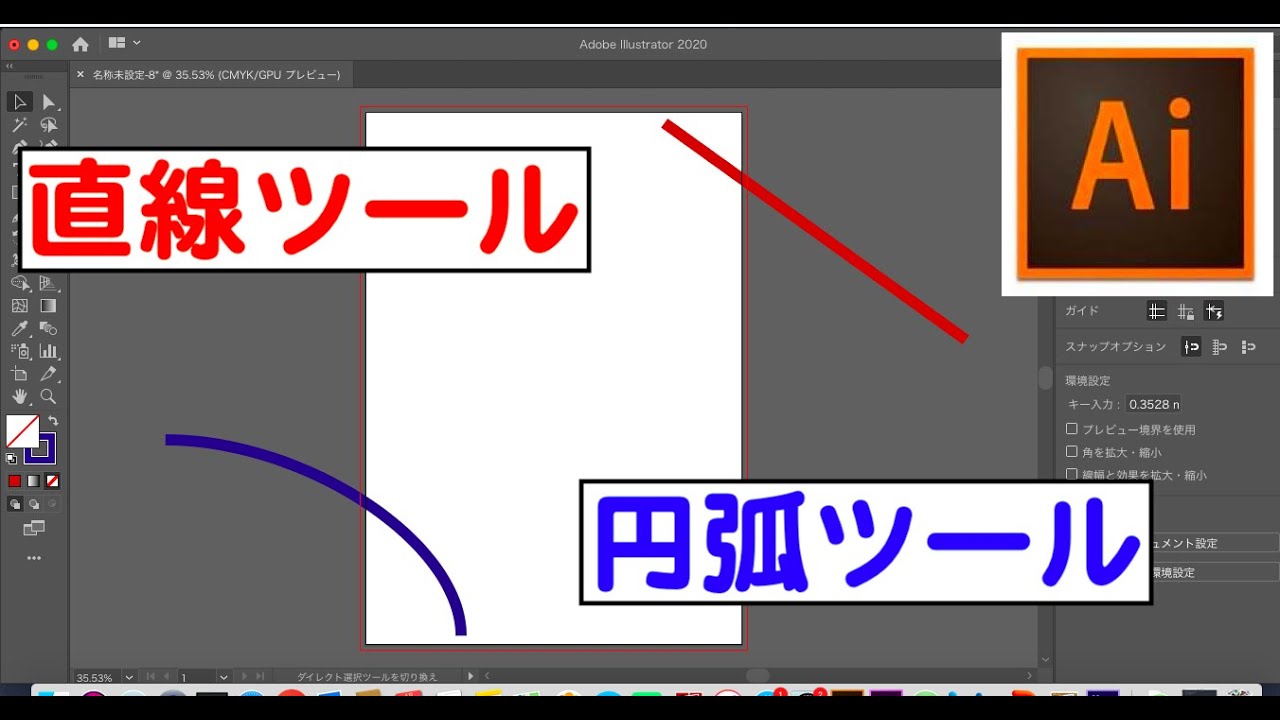The image size is (1280, 720).
Task: Click the キー入力 value field
Action: (x=1153, y=404)
